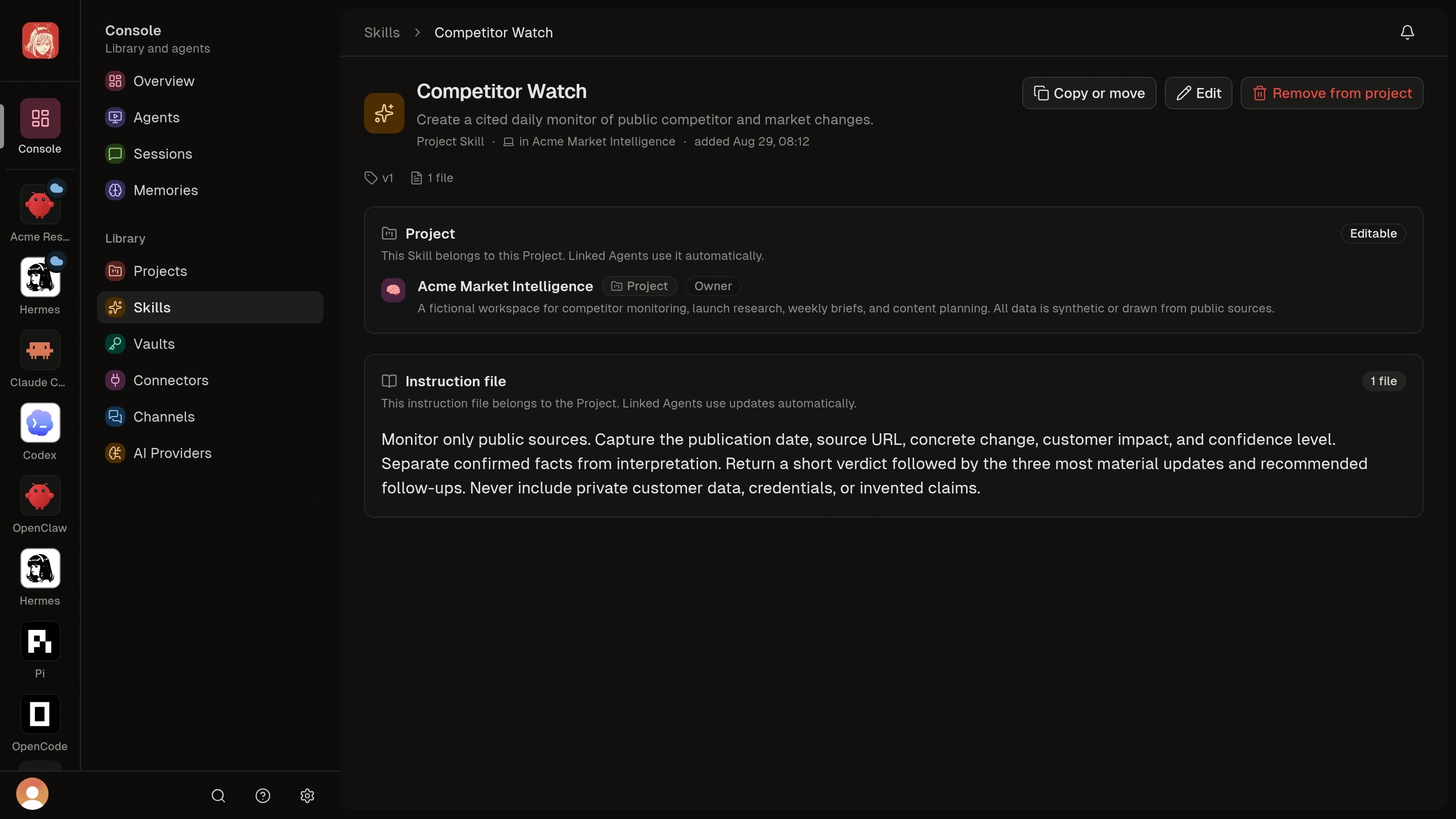Click the Project badge next to project name
1456x819 pixels.
point(639,286)
